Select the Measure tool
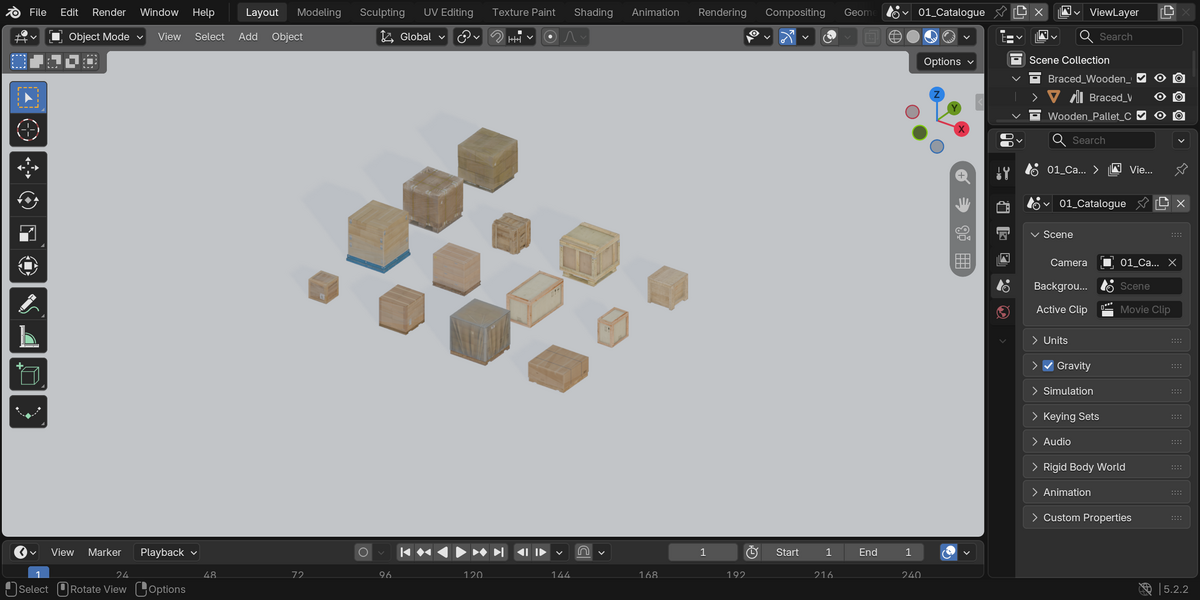Image resolution: width=1200 pixels, height=600 pixels. coord(28,337)
